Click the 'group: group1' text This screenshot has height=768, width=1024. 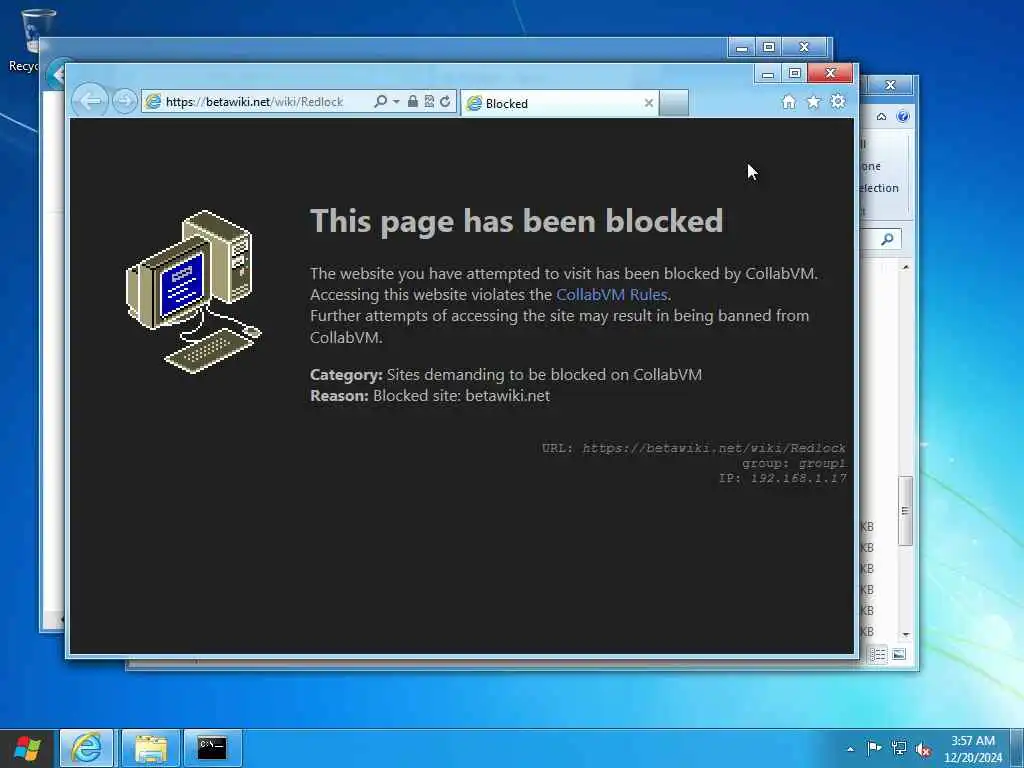793,463
